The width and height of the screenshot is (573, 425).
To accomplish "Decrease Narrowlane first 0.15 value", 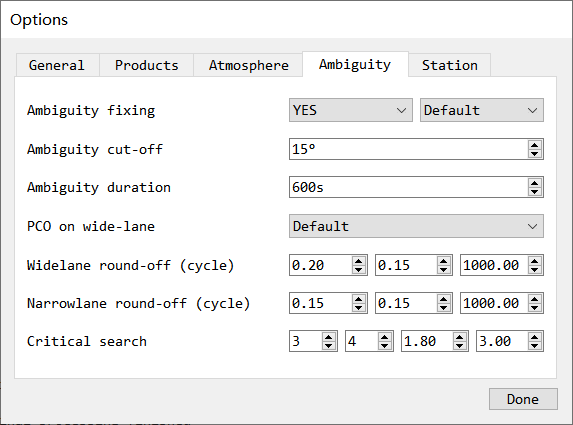I will click(358, 307).
